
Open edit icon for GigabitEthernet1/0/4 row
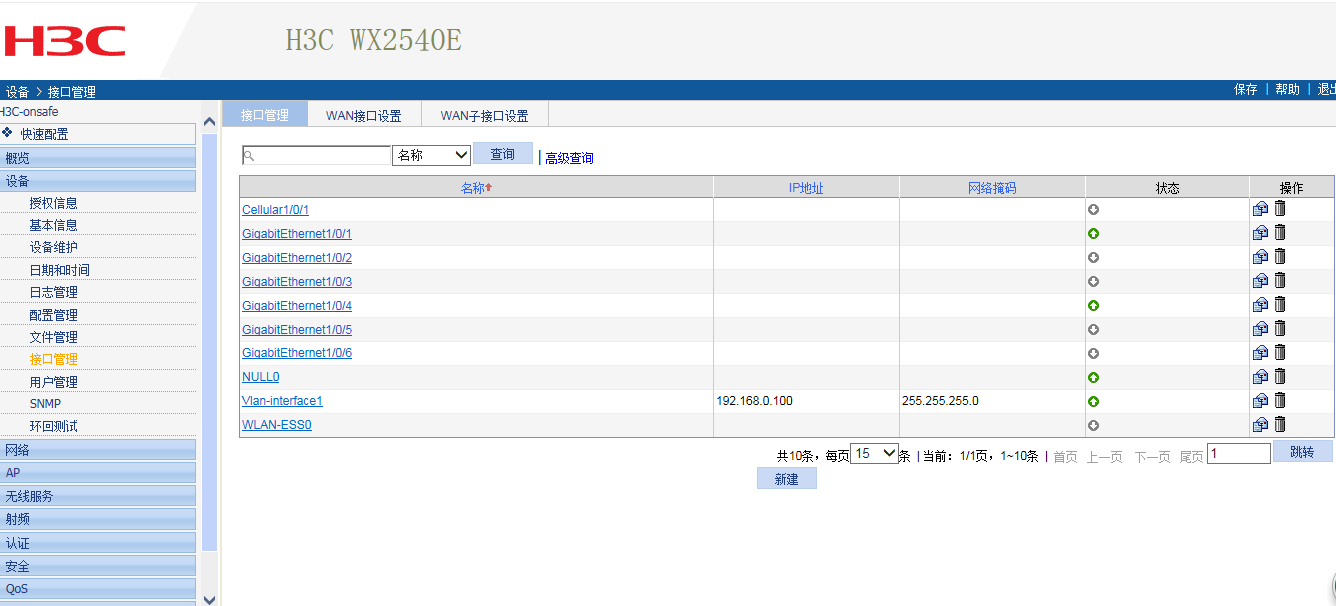point(1260,305)
